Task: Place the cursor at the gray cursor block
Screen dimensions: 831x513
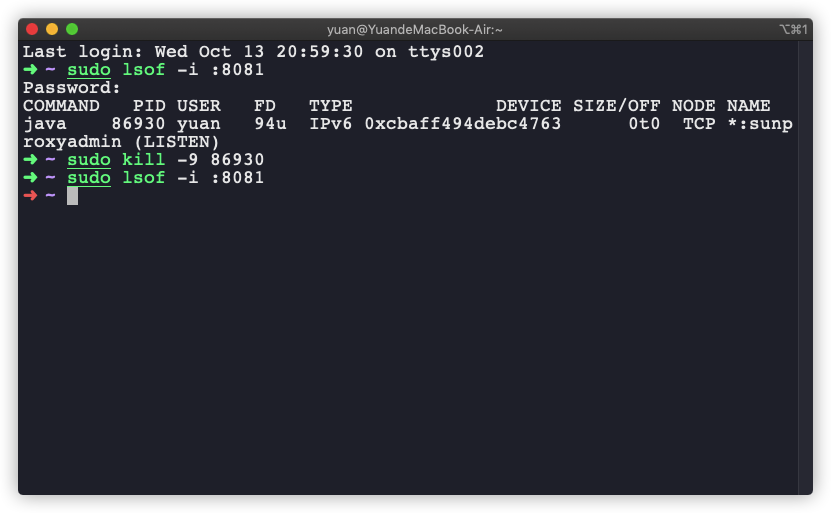Action: tap(72, 196)
